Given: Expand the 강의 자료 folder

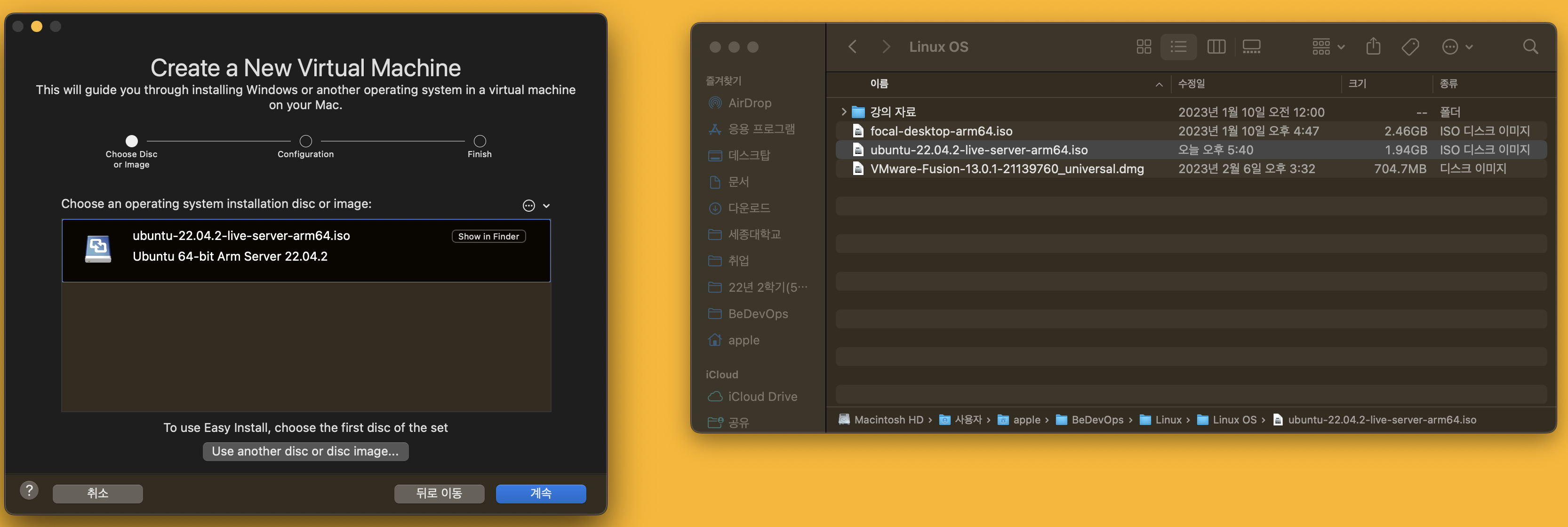Looking at the screenshot, I should pyautogui.click(x=843, y=112).
